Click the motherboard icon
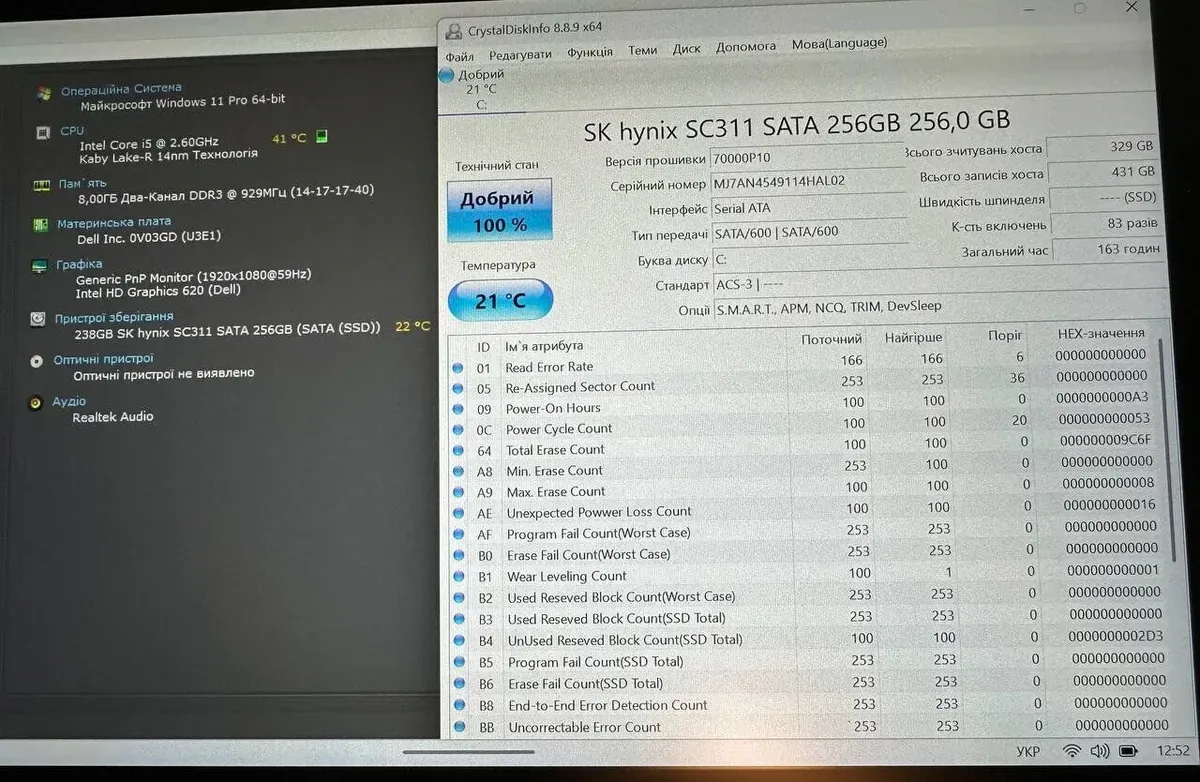The height and width of the screenshot is (782, 1200). pos(40,225)
